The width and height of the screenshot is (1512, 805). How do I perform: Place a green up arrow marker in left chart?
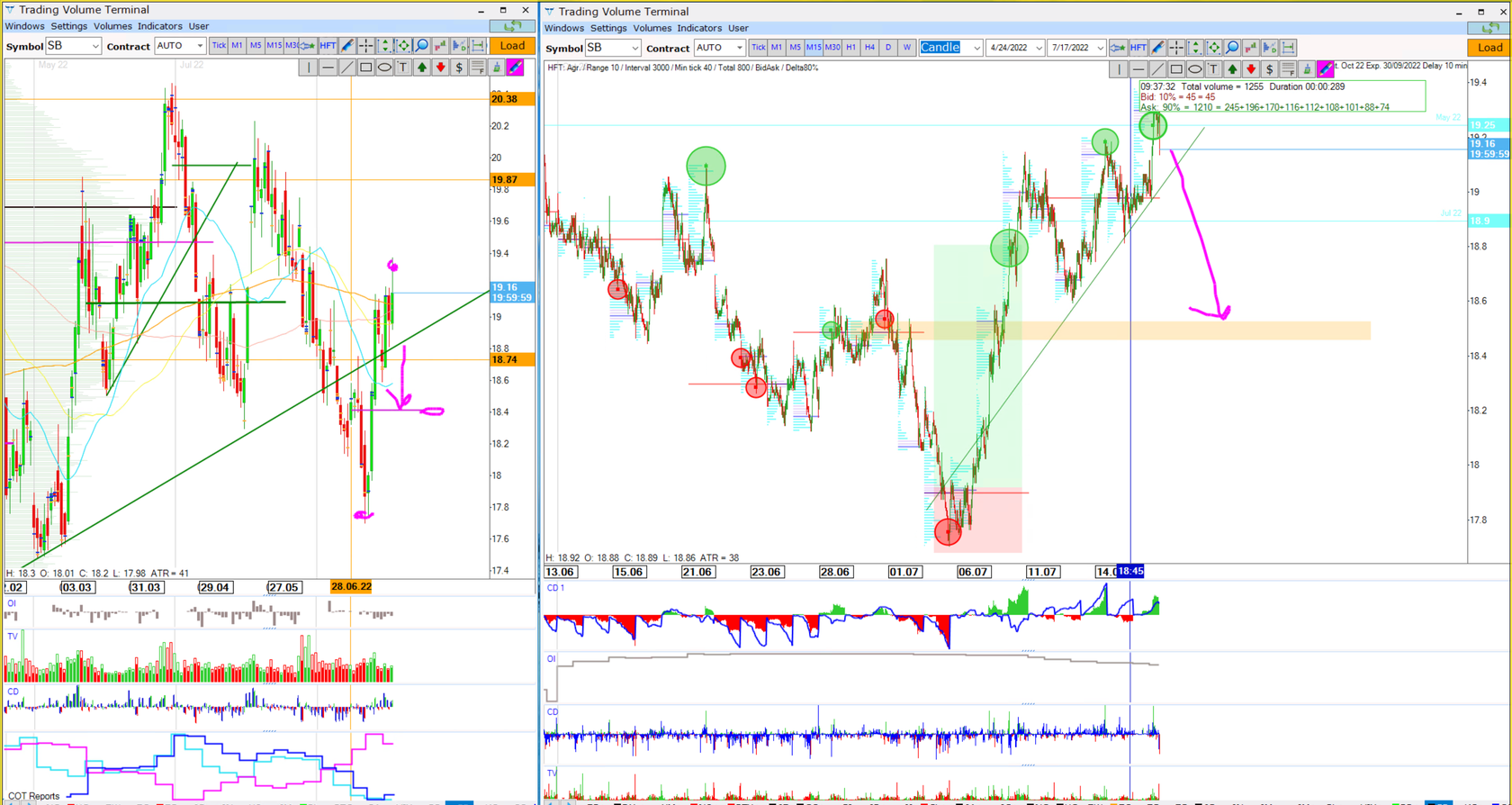[421, 68]
